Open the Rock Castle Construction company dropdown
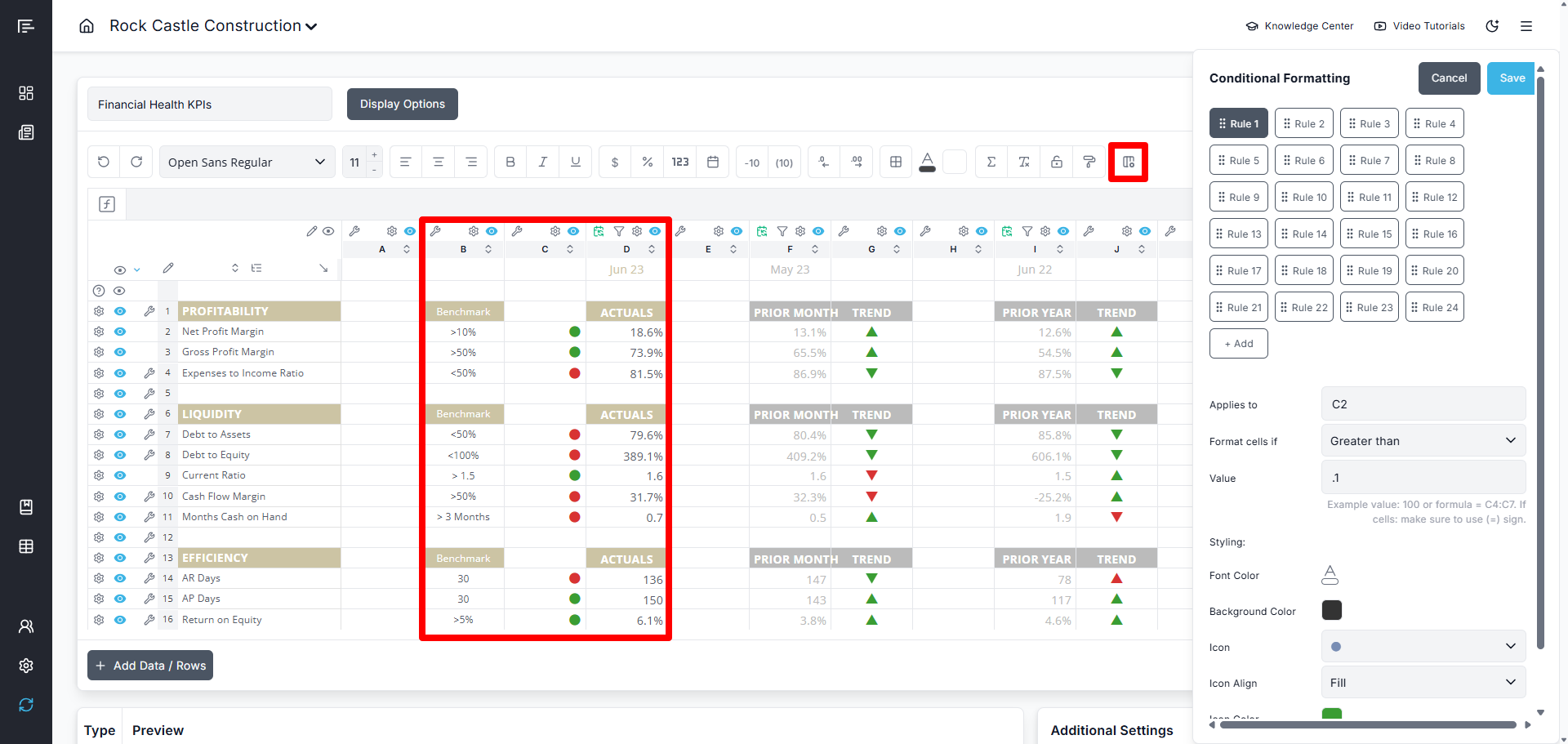 [213, 26]
